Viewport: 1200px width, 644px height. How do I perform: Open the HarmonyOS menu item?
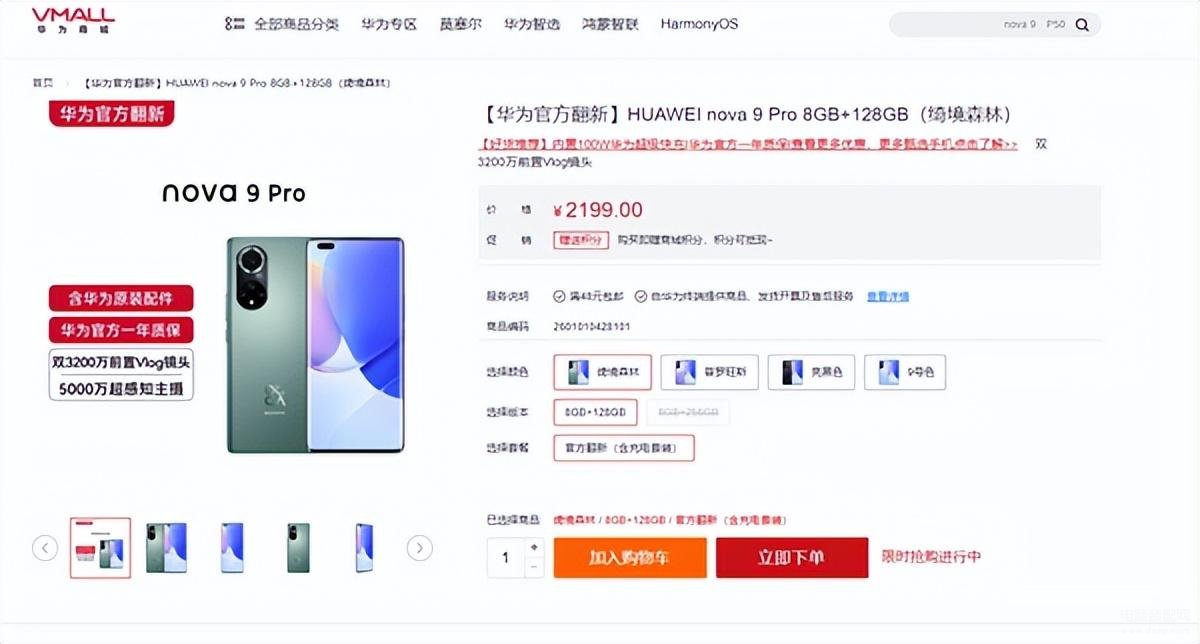tap(699, 24)
